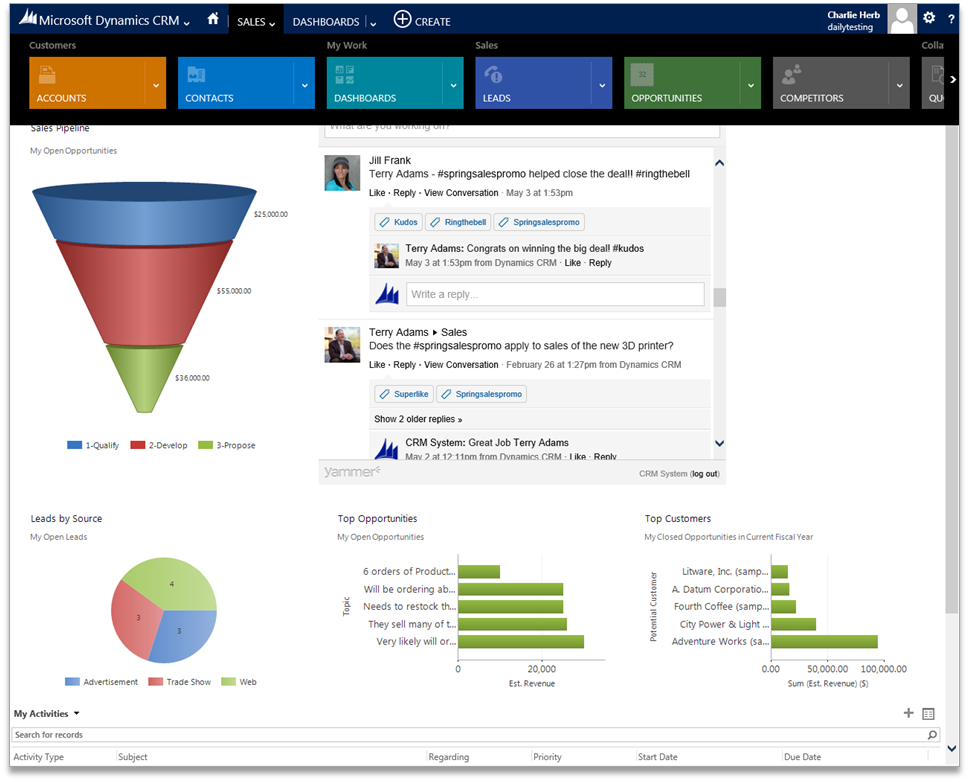The image size is (969, 782).
Task: Select the DASHBOARDS navigation item
Action: pyautogui.click(x=326, y=22)
